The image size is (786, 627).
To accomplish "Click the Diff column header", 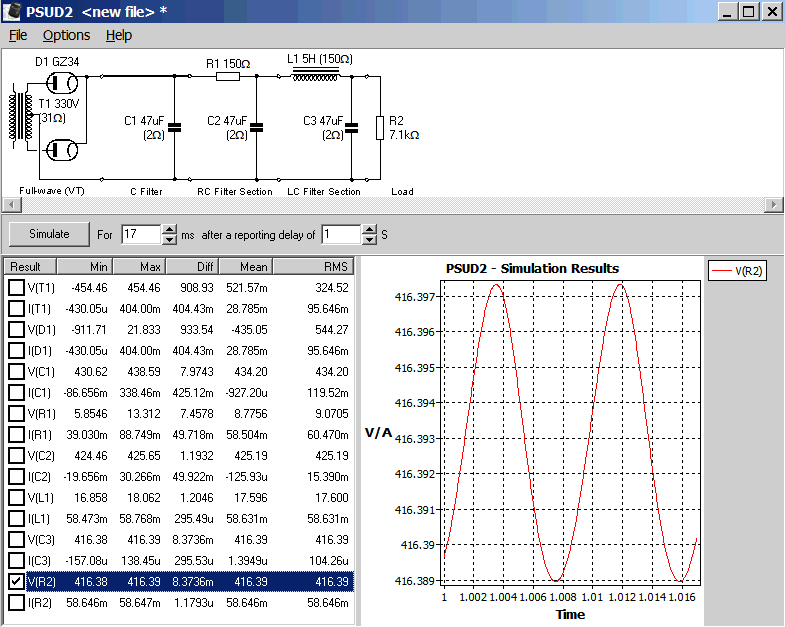I will [192, 267].
